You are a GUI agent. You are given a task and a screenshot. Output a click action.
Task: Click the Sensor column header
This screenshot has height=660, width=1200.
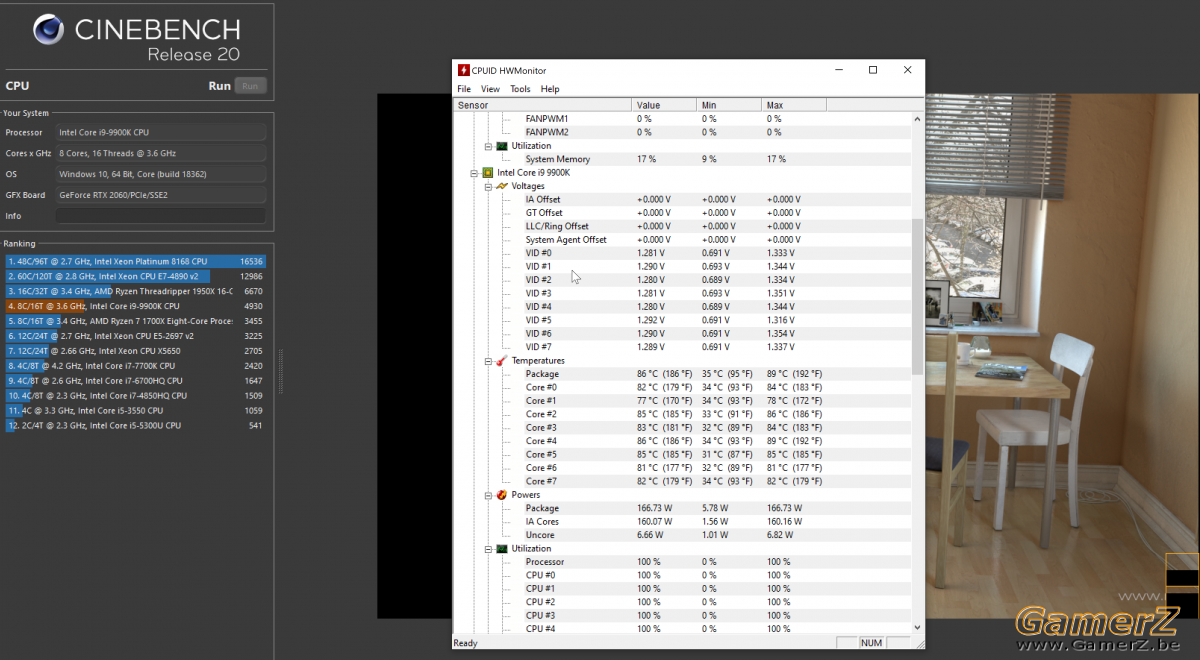(x=542, y=105)
